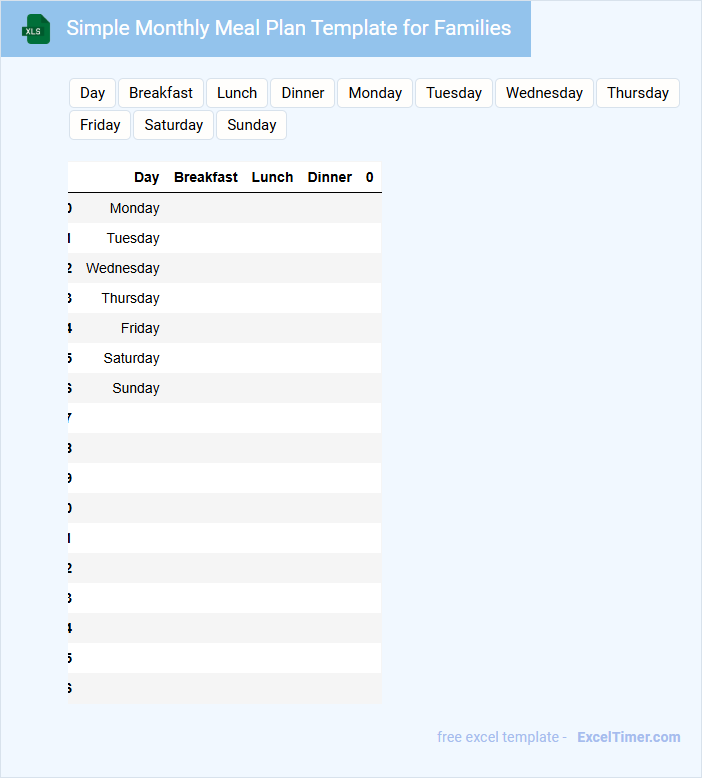Click the green XLS file icon
Viewport: 702px width, 778px height.
coord(36,29)
